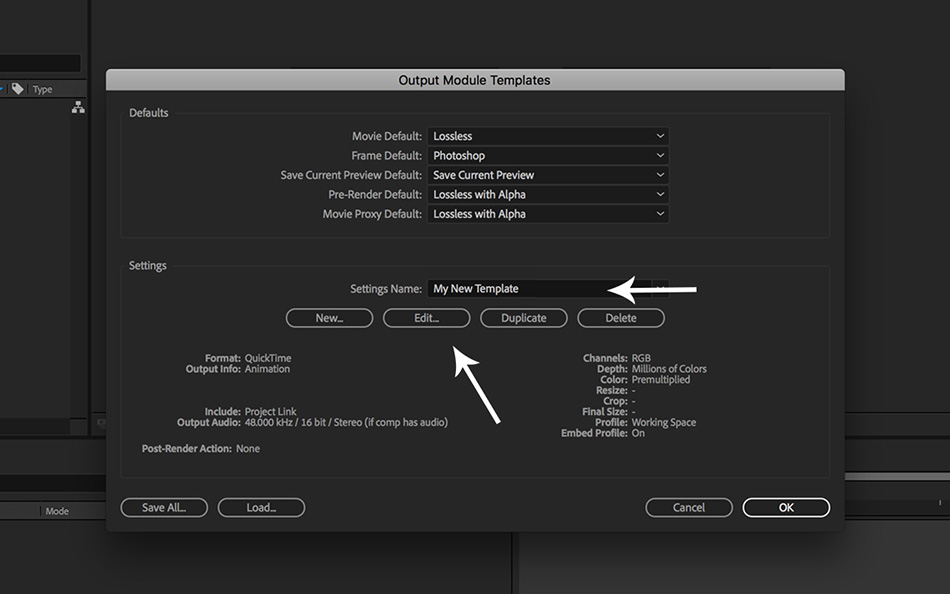Click the Output Module Templates title bar

tap(475, 80)
